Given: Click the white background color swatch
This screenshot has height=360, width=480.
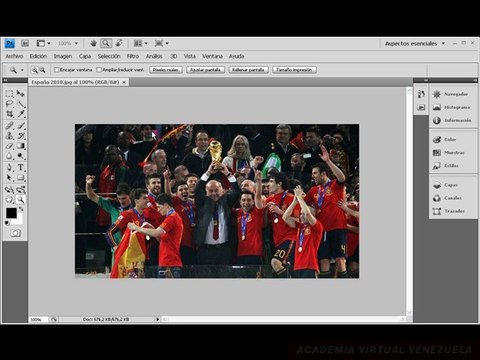Looking at the screenshot, I should coord(19,221).
